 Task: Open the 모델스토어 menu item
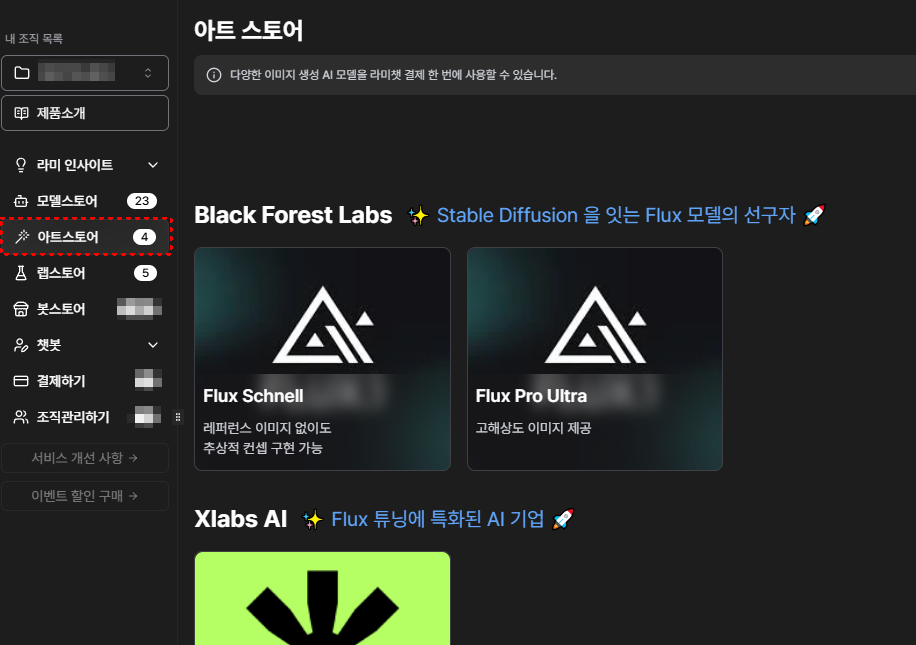click(85, 201)
